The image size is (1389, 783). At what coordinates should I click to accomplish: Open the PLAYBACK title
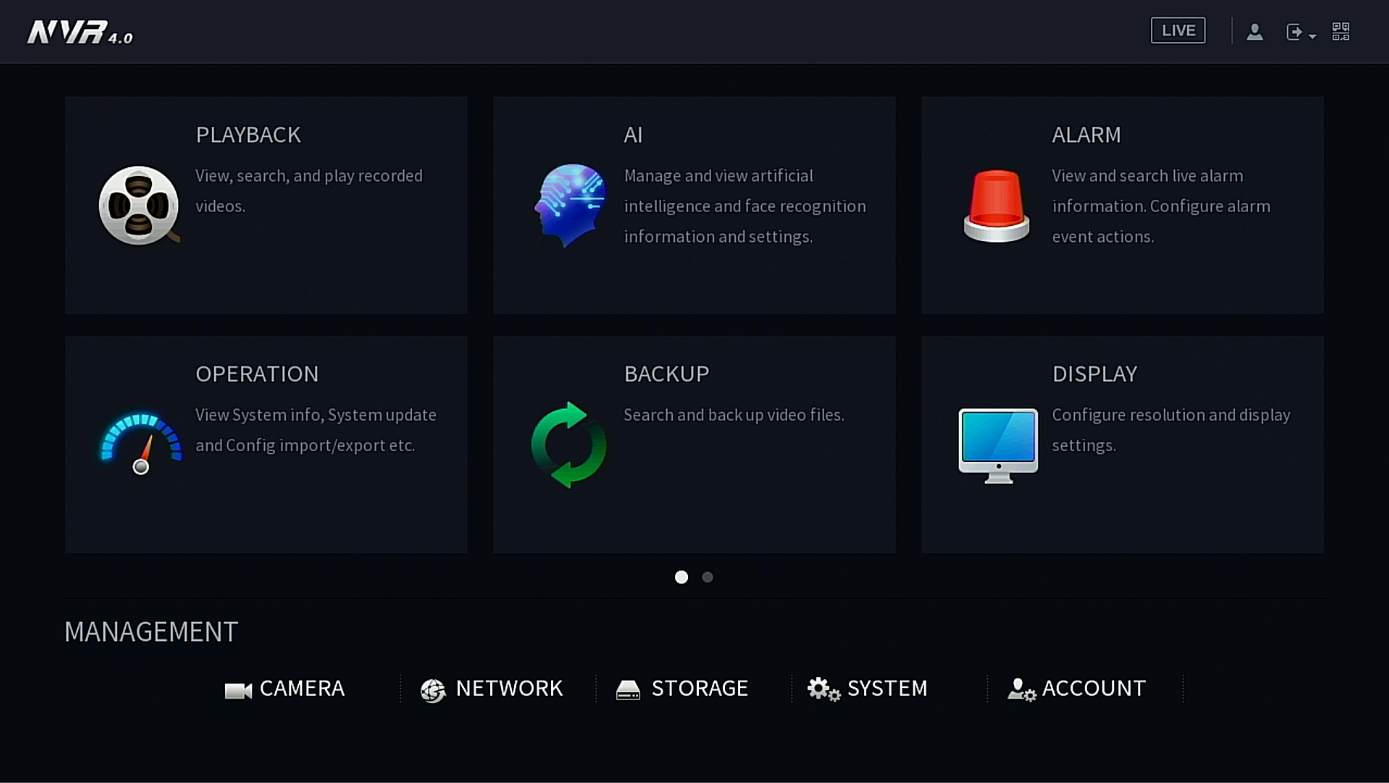pyautogui.click(x=248, y=134)
